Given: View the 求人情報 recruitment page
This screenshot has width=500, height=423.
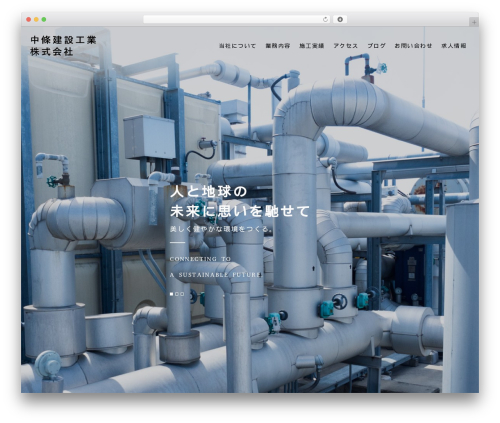Looking at the screenshot, I should [x=454, y=46].
